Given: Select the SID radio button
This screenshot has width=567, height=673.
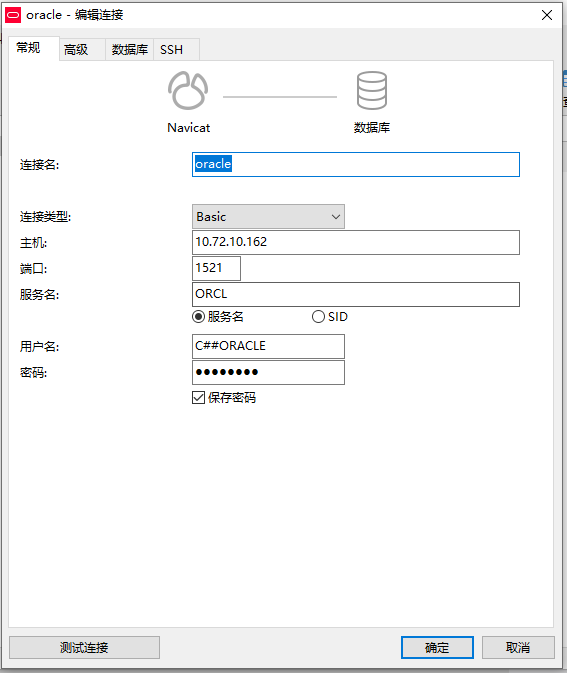Looking at the screenshot, I should tap(318, 317).
